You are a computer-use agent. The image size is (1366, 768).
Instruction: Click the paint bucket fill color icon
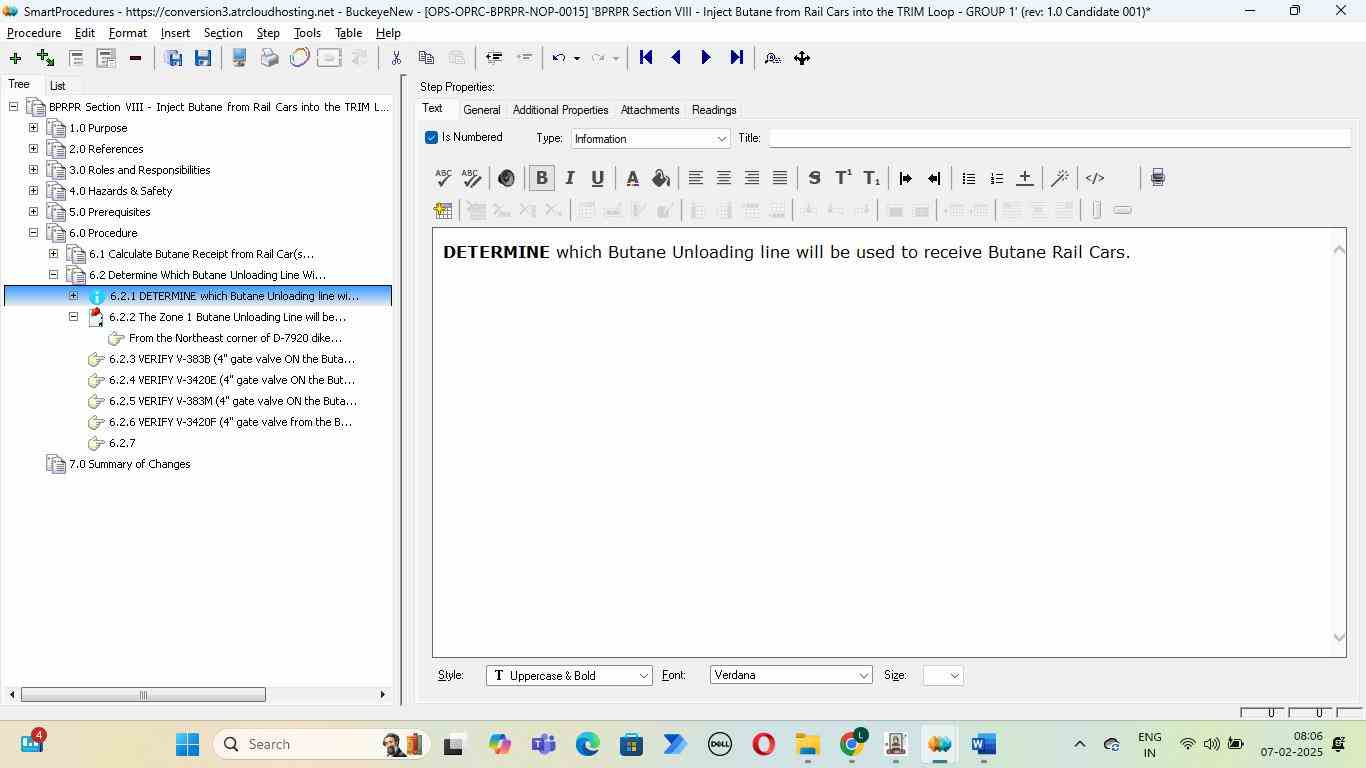click(660, 178)
